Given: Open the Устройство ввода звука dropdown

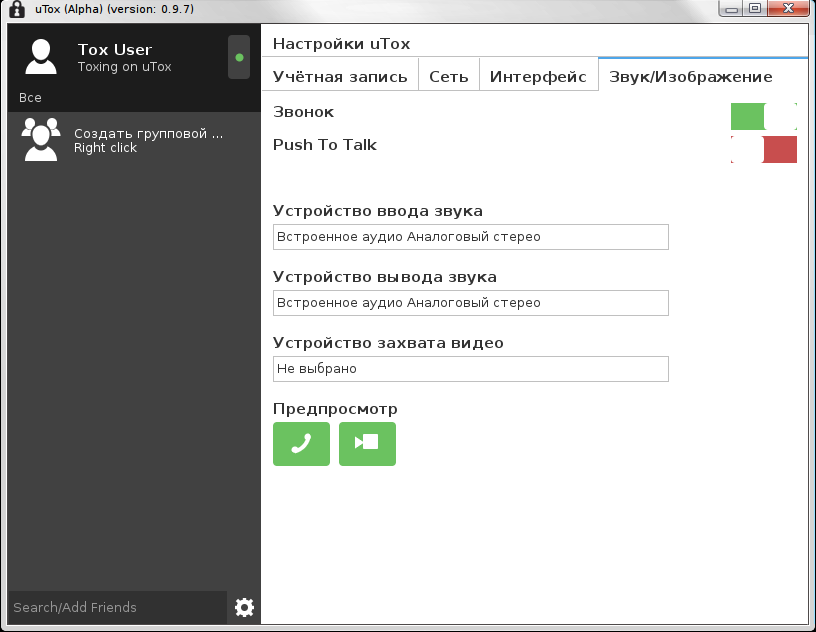Looking at the screenshot, I should coord(470,237).
